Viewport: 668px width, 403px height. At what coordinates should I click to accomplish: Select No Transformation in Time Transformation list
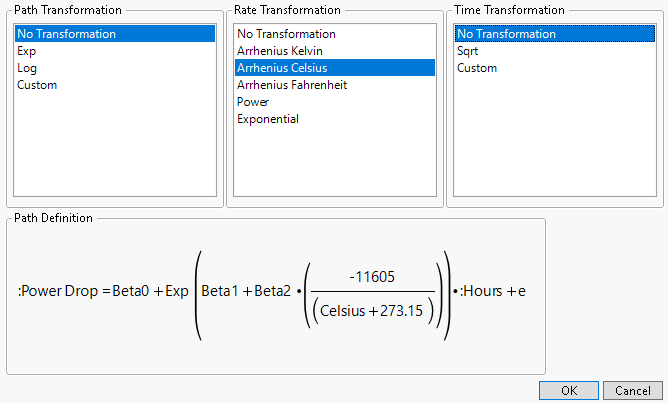506,34
